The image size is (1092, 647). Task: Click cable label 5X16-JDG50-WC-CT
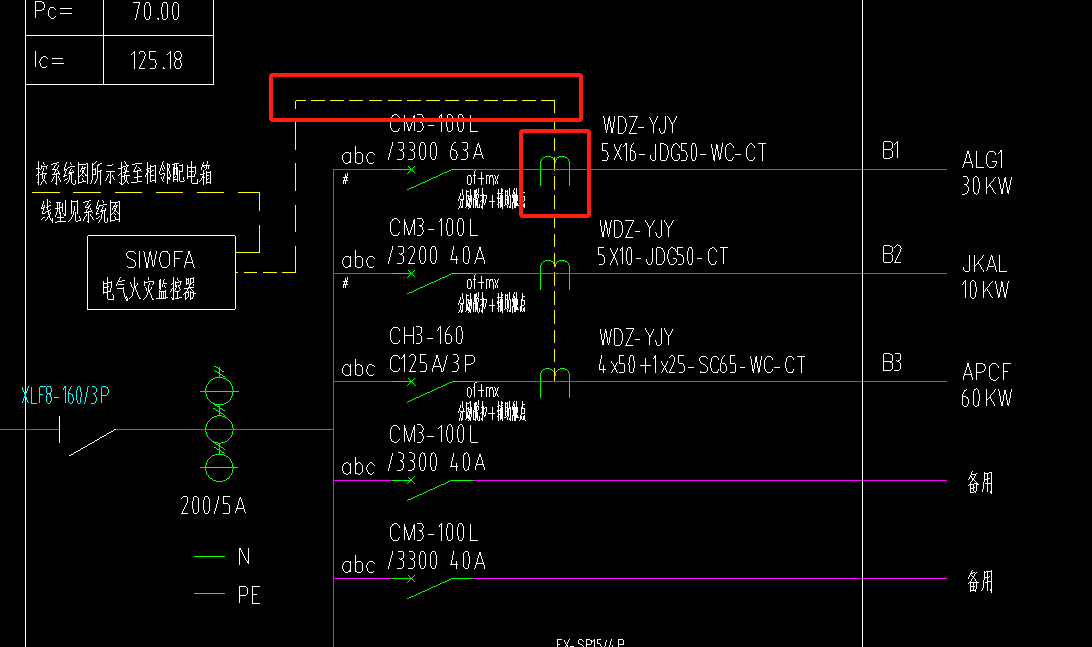(683, 153)
